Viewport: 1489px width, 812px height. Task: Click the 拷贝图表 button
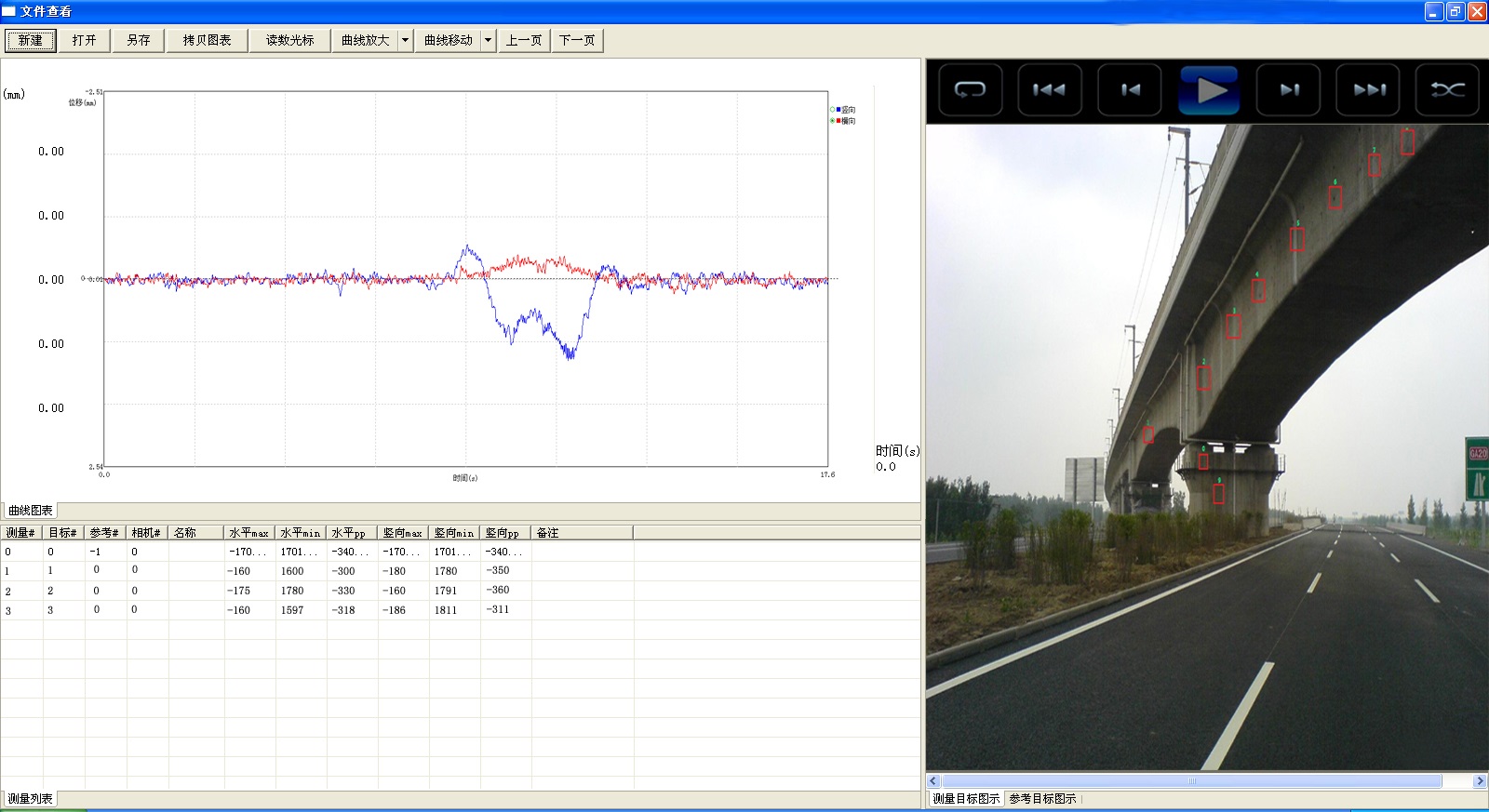pyautogui.click(x=207, y=40)
